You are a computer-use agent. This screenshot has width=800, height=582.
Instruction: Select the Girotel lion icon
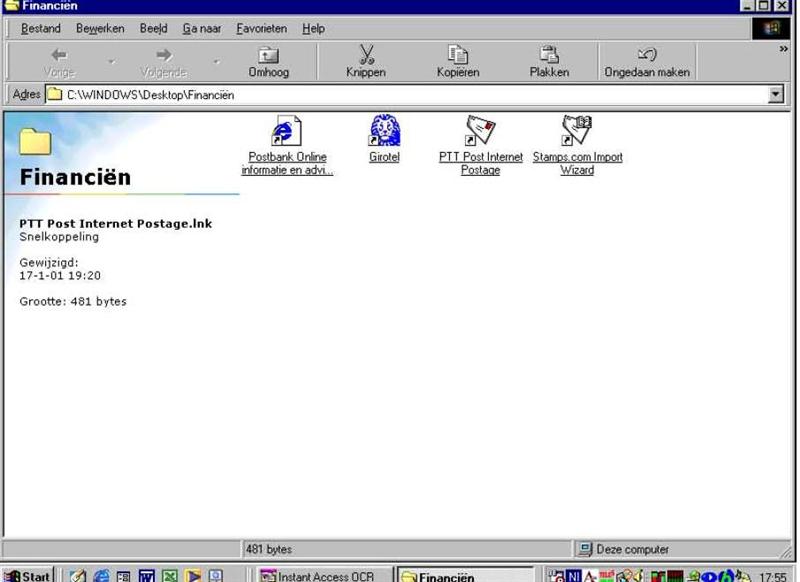click(x=384, y=130)
